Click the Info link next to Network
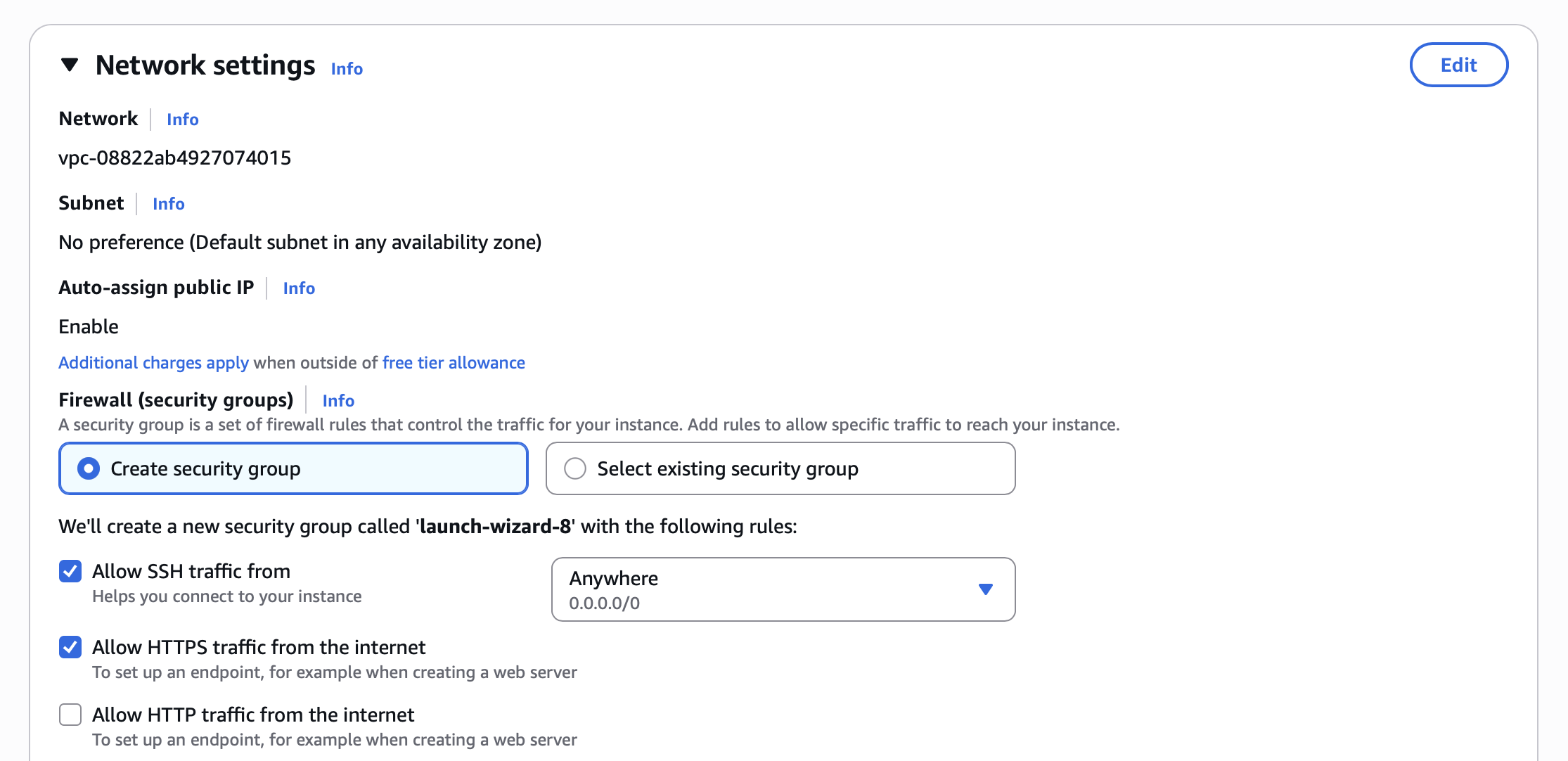Screen dimensions: 1568x761 coord(181,120)
